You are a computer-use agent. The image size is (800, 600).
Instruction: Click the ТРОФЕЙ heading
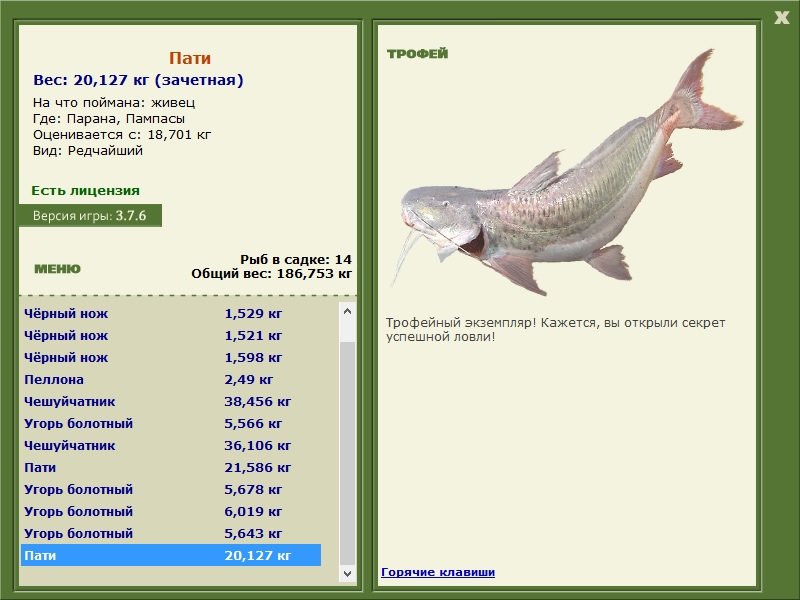[417, 53]
